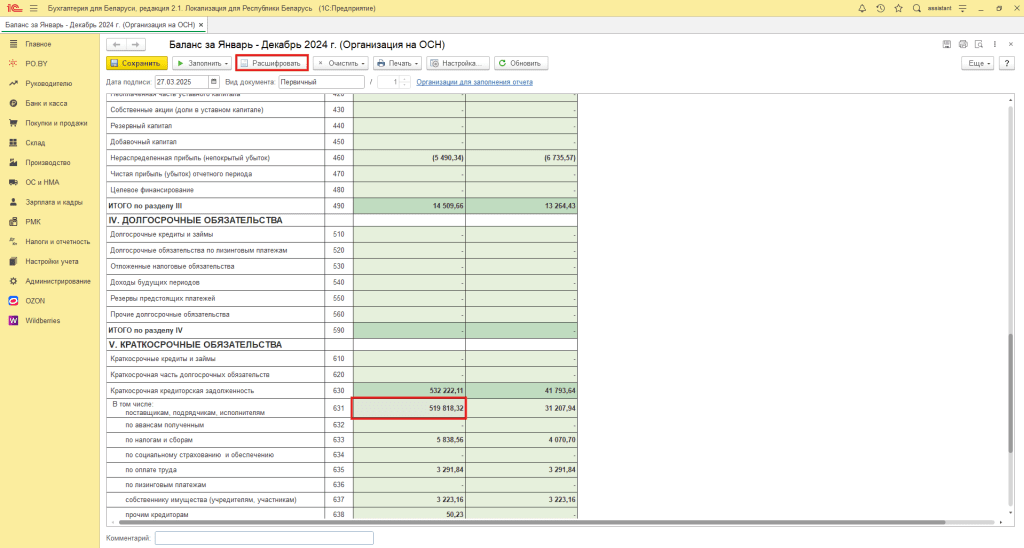
Task: Open the Руководителю section
Action: 48,84
